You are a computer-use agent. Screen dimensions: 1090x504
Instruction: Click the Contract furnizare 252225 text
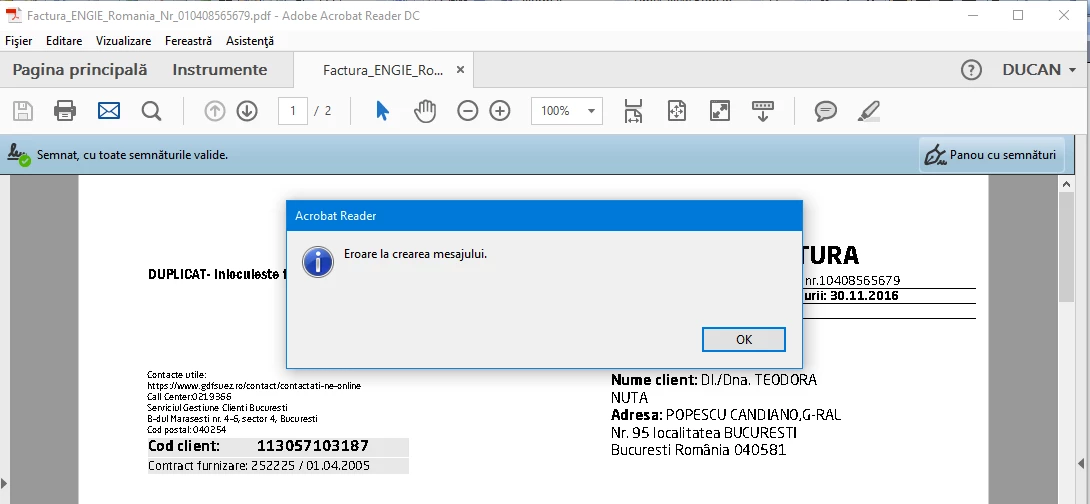click(x=259, y=466)
